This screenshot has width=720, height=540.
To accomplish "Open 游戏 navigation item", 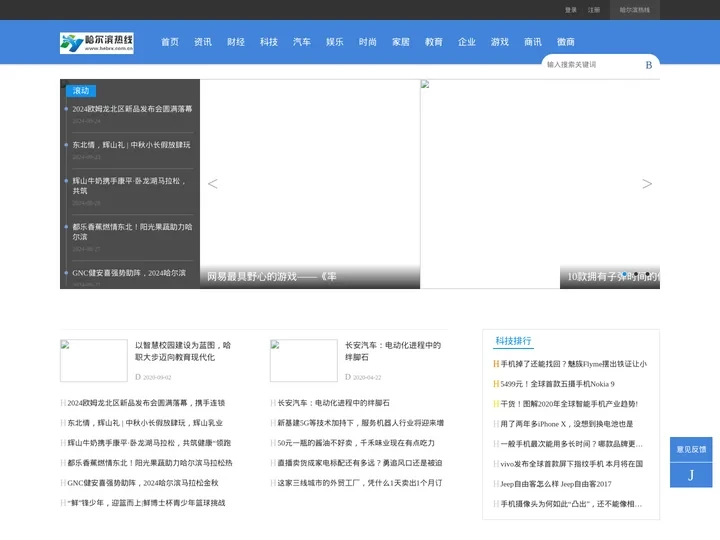I will (x=500, y=42).
